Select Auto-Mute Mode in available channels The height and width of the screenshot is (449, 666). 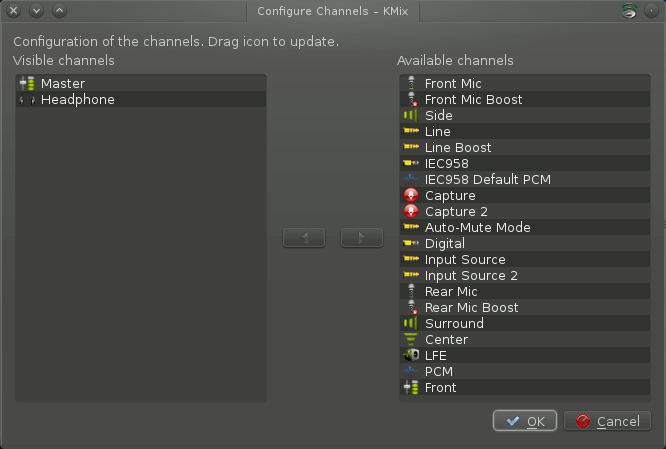pos(477,228)
